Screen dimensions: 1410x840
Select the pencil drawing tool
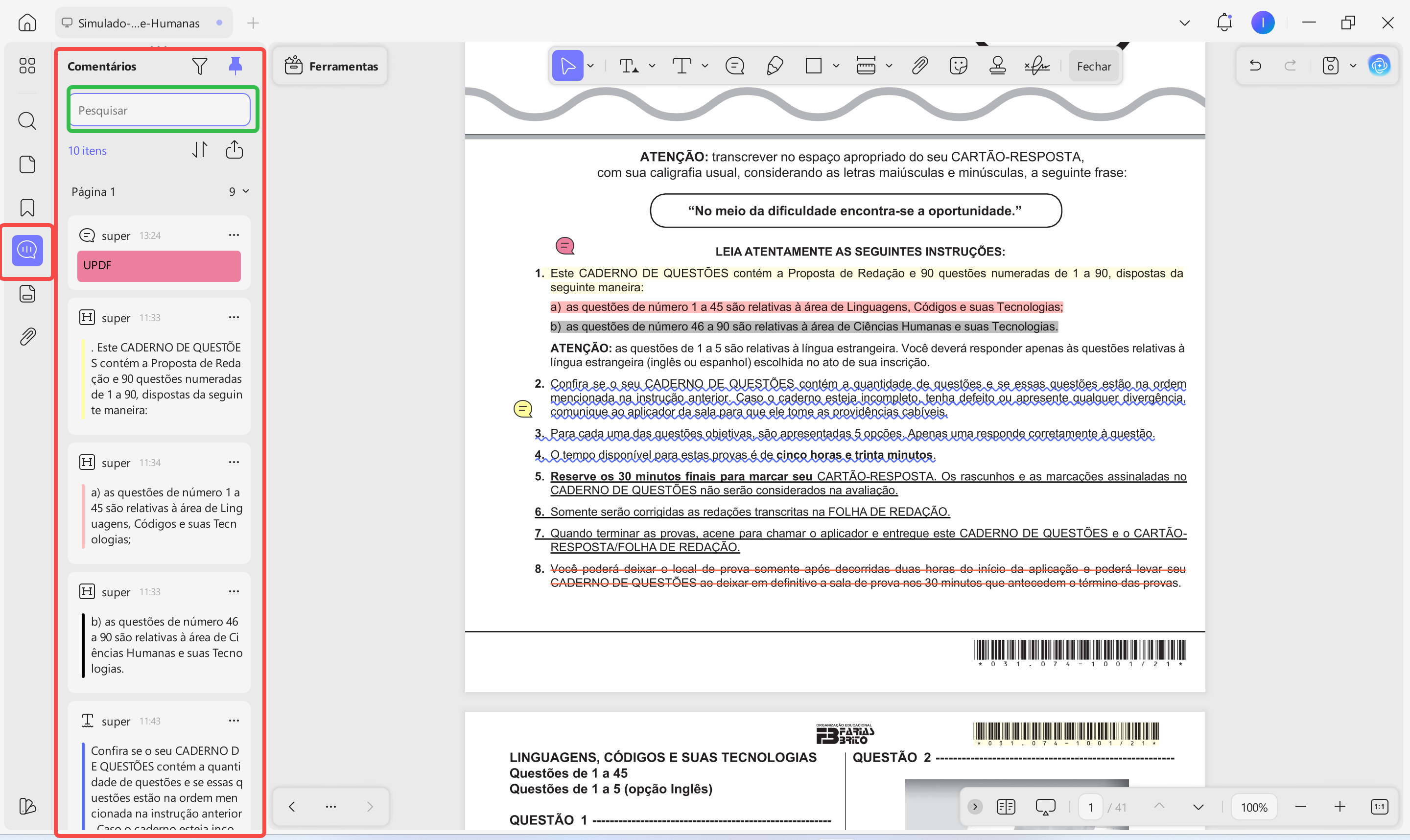[775, 66]
